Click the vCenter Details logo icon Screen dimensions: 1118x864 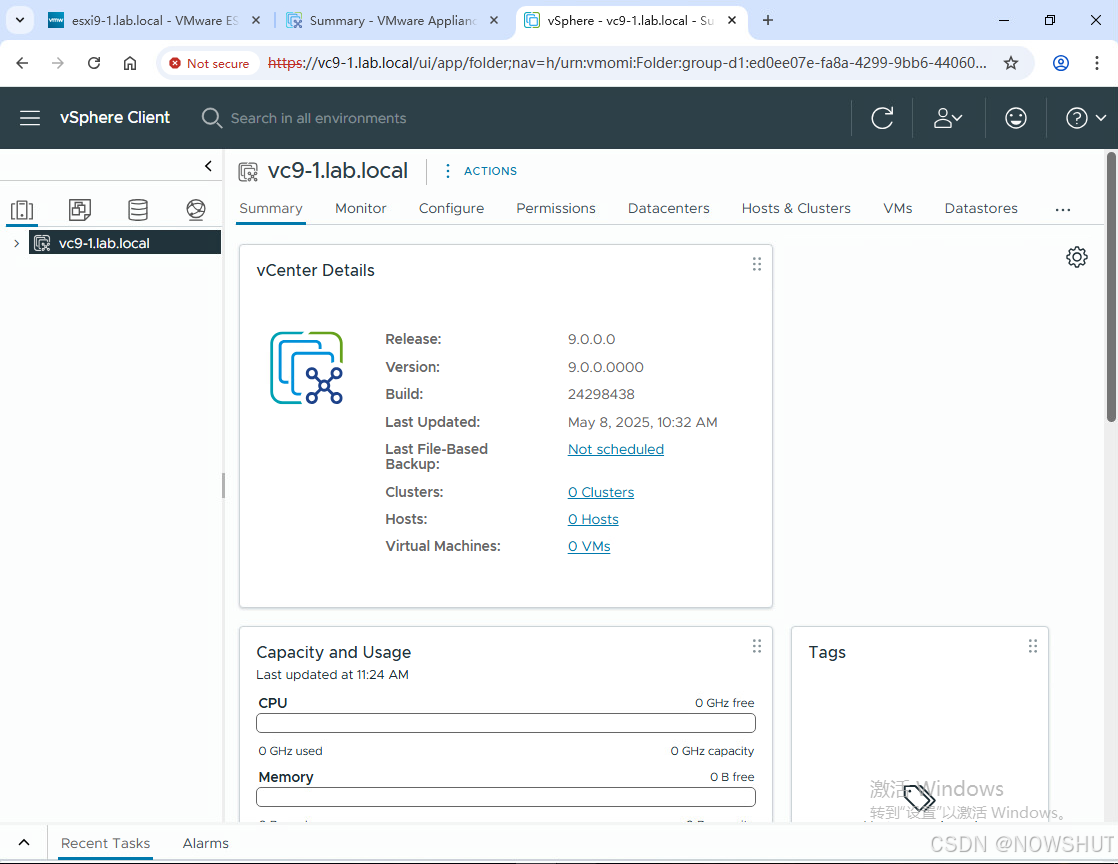(307, 368)
